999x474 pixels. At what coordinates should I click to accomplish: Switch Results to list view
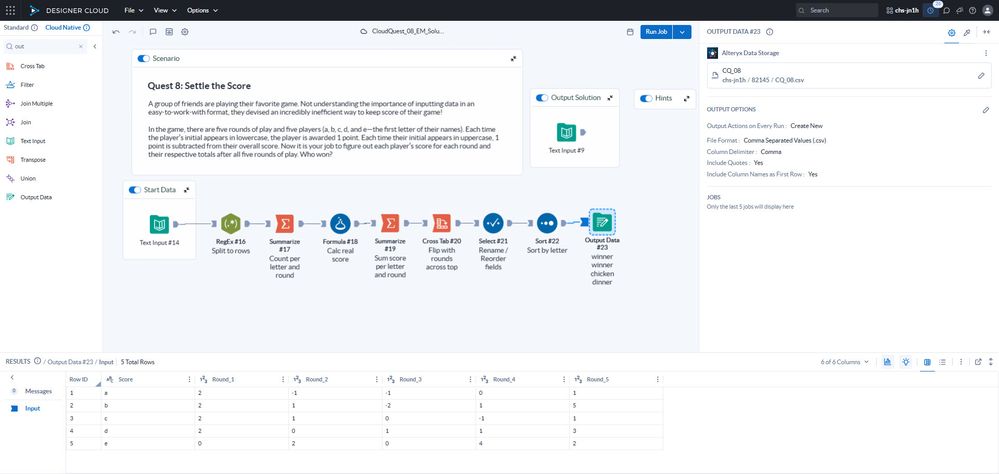coord(942,362)
